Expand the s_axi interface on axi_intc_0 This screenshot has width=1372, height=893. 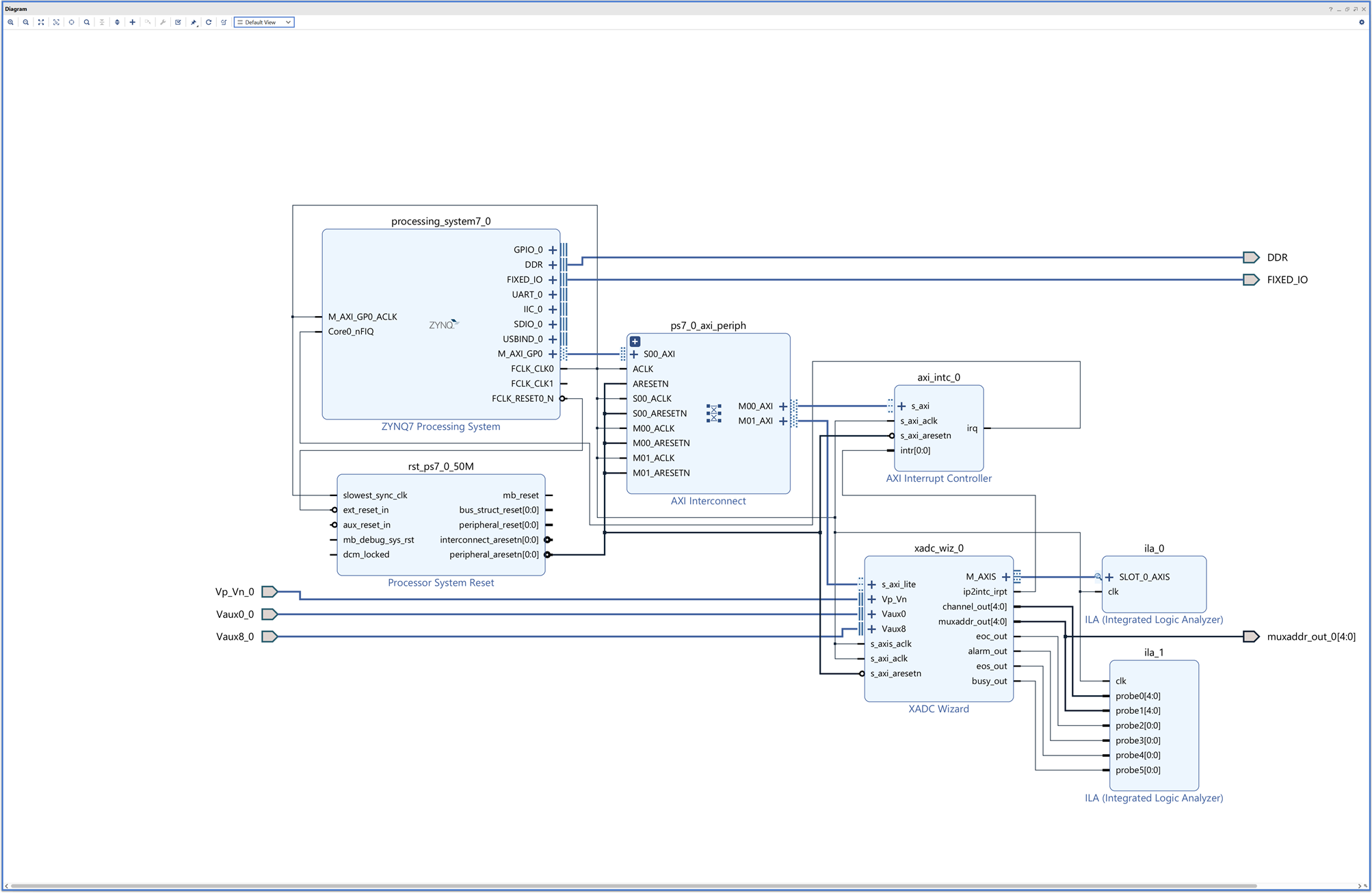click(901, 406)
